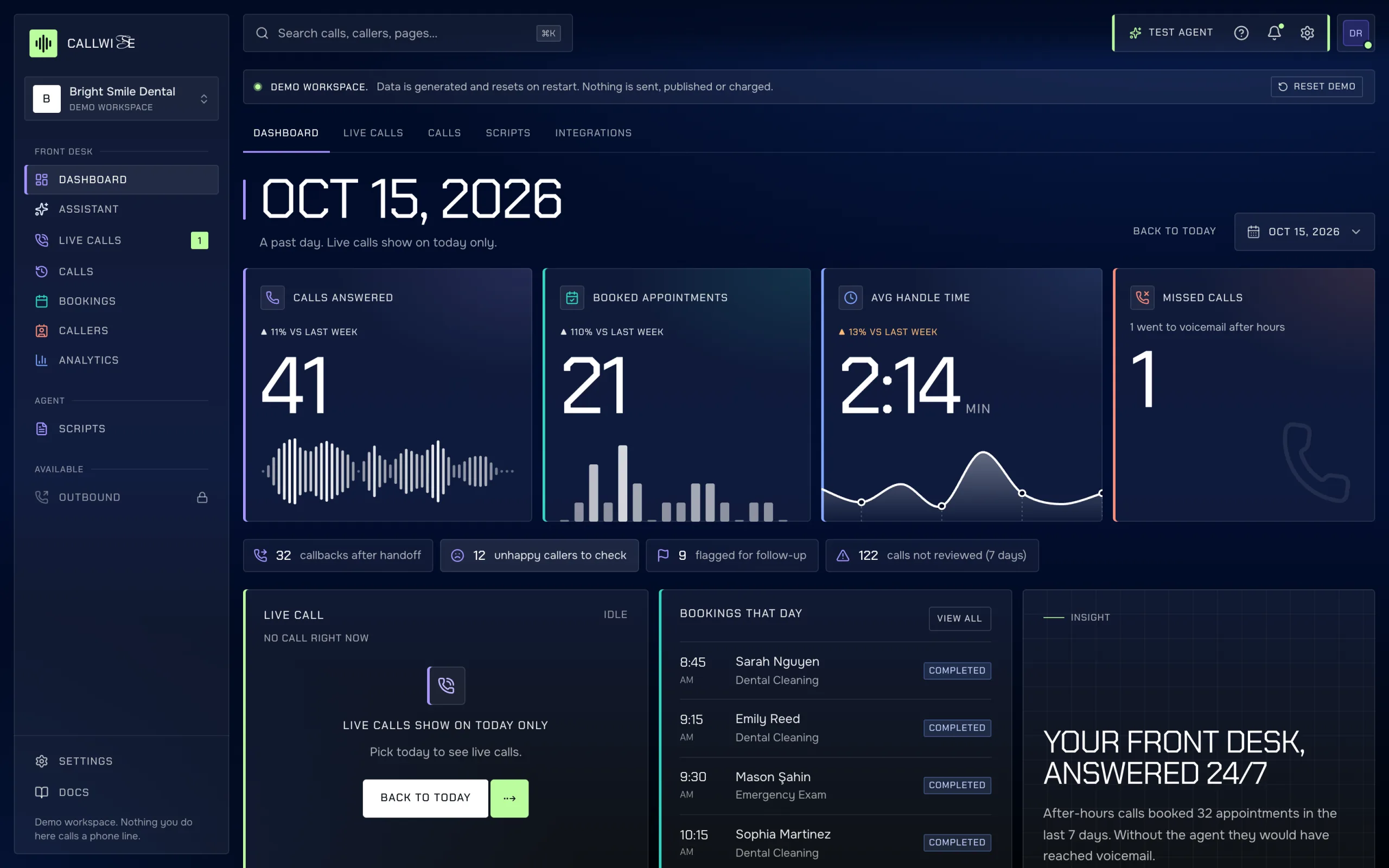
Task: Expand the Bright Smile Dental workspace switcher
Action: pyautogui.click(x=121, y=99)
